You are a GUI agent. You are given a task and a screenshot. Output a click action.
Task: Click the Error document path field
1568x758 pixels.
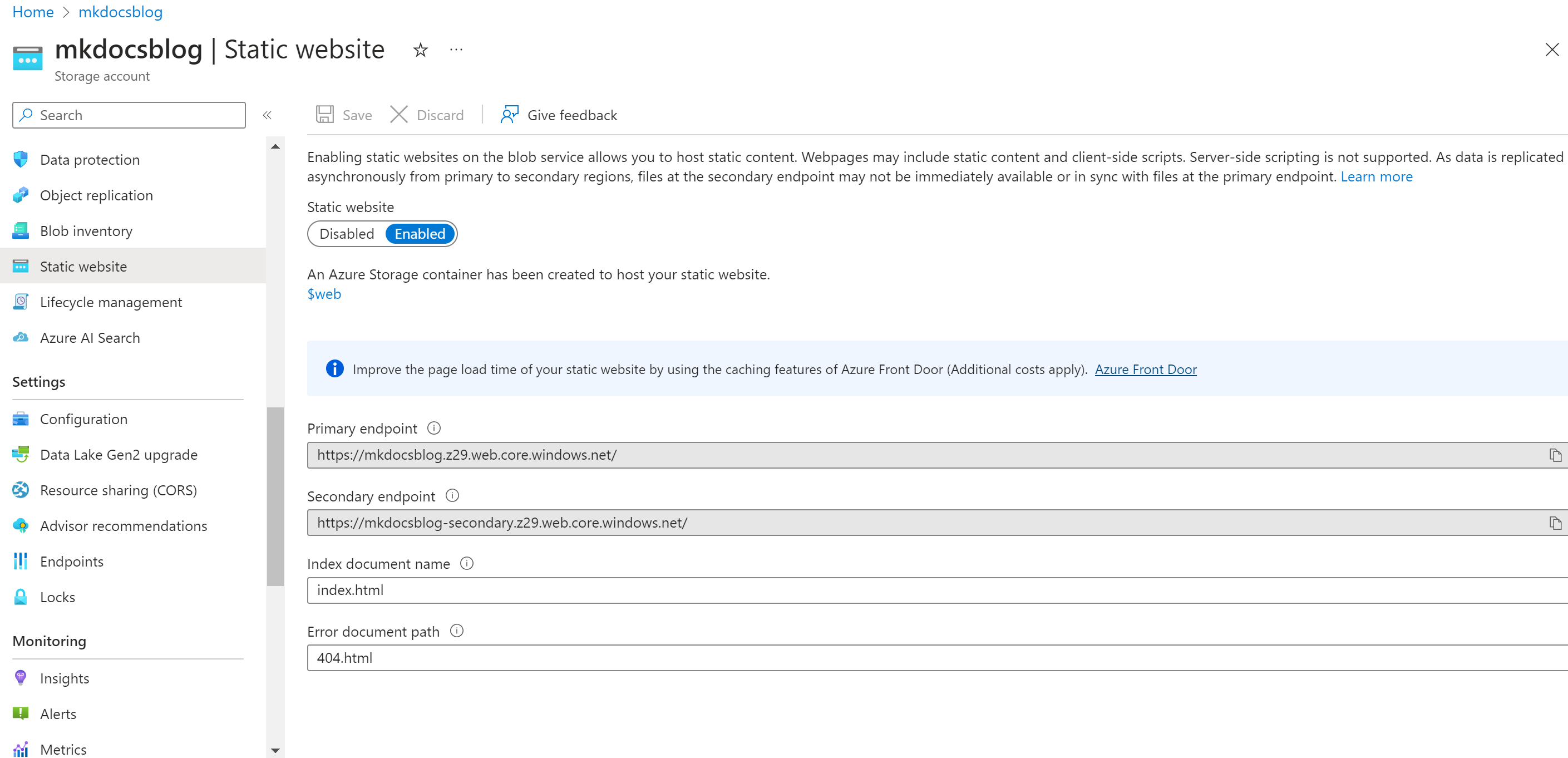pyautogui.click(x=938, y=658)
